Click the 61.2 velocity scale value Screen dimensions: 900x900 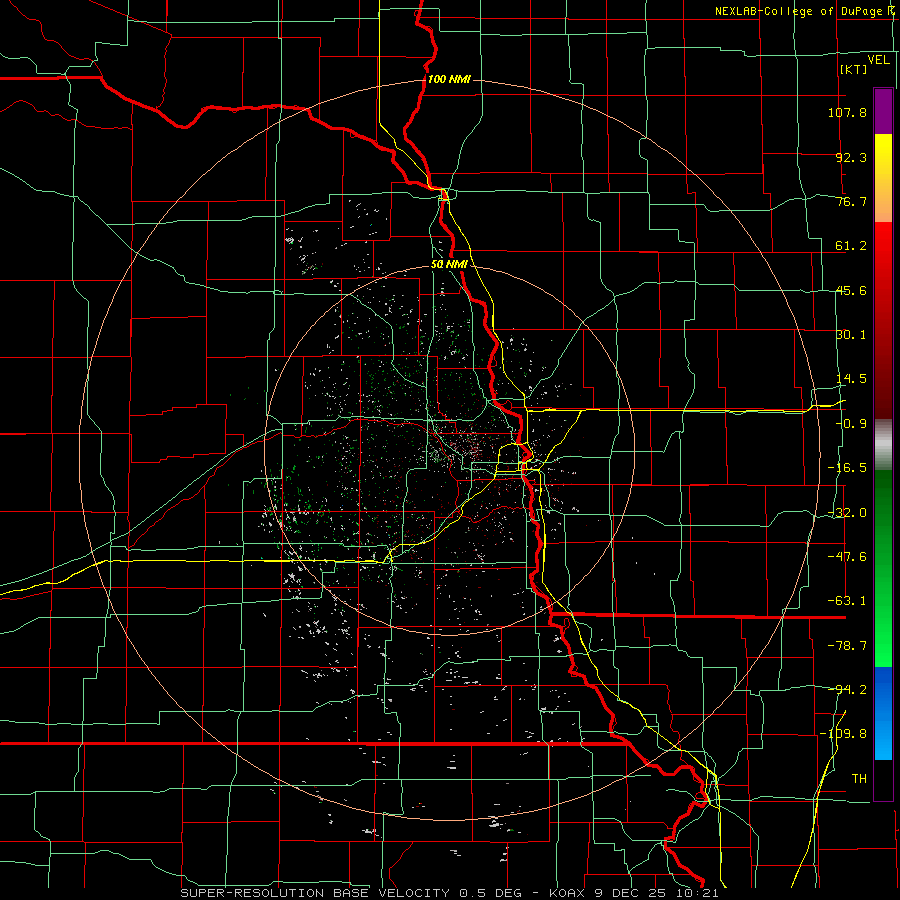click(851, 246)
